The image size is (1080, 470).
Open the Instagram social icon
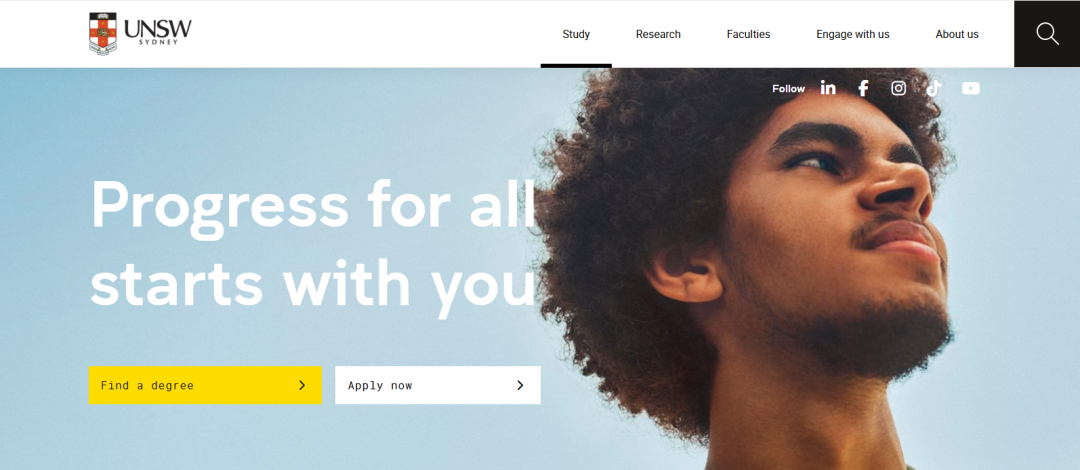(x=898, y=88)
